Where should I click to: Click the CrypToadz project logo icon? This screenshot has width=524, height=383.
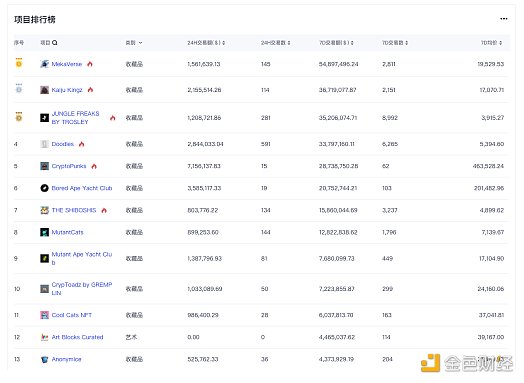44,289
